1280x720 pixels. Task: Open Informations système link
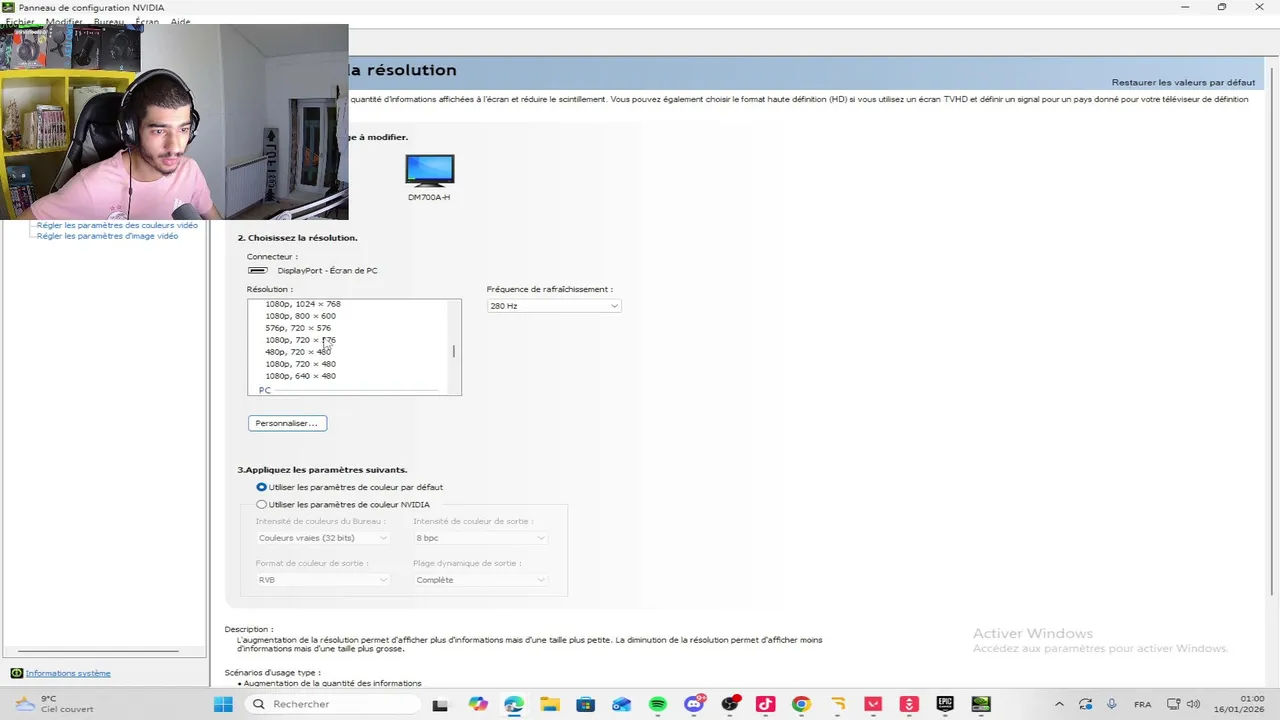click(68, 673)
